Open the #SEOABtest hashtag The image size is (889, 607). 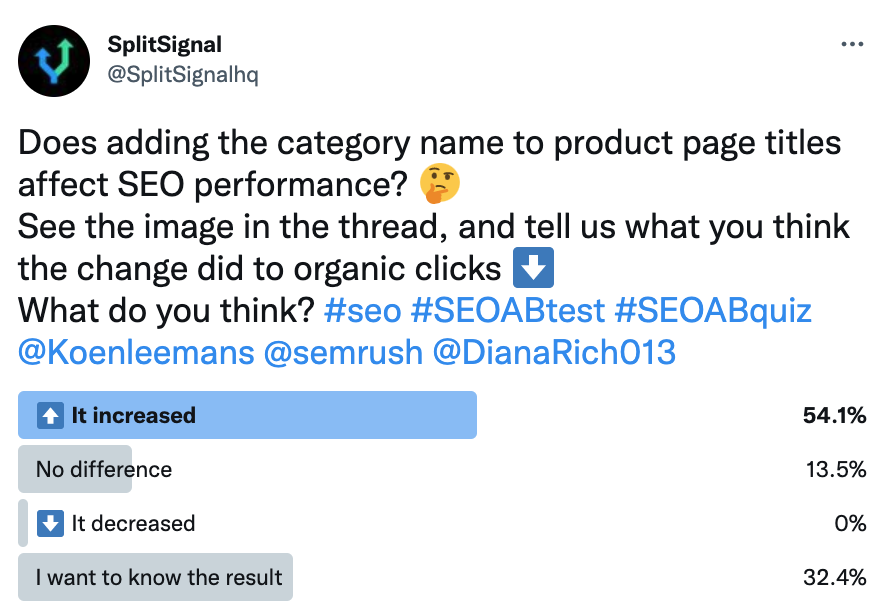[508, 311]
